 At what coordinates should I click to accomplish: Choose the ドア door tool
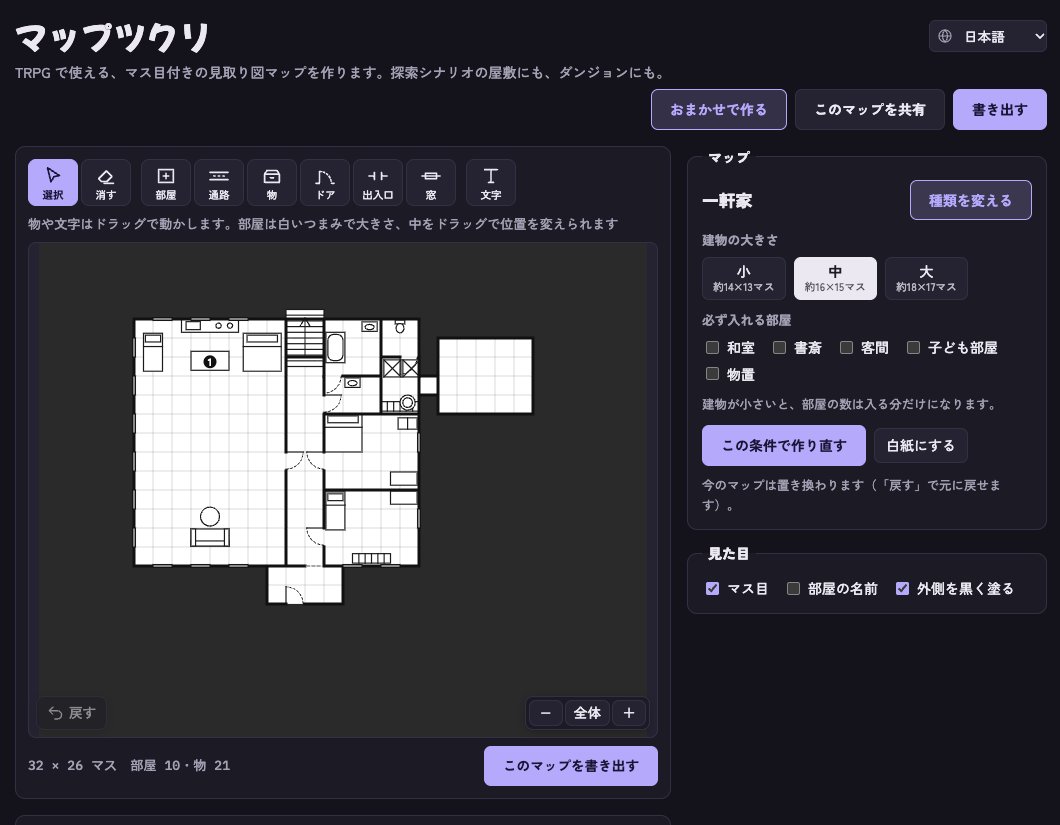click(x=324, y=183)
